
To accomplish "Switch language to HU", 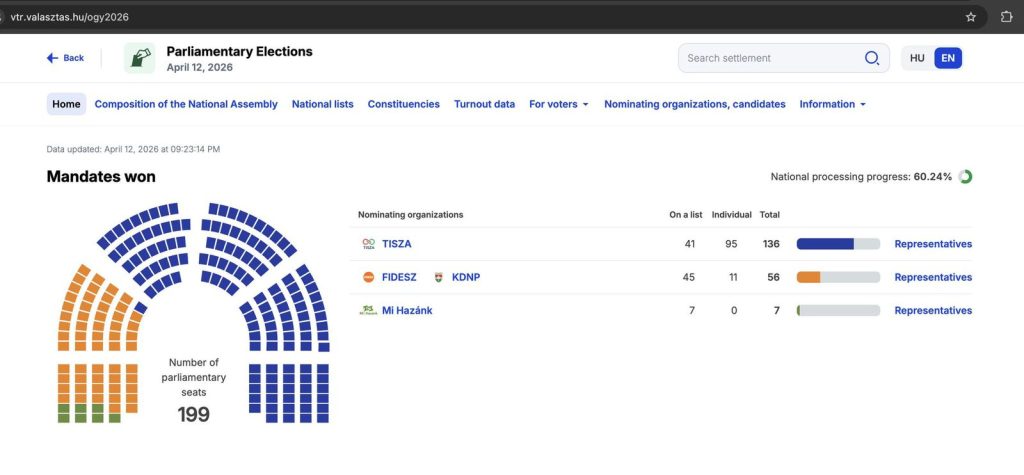I will (917, 58).
